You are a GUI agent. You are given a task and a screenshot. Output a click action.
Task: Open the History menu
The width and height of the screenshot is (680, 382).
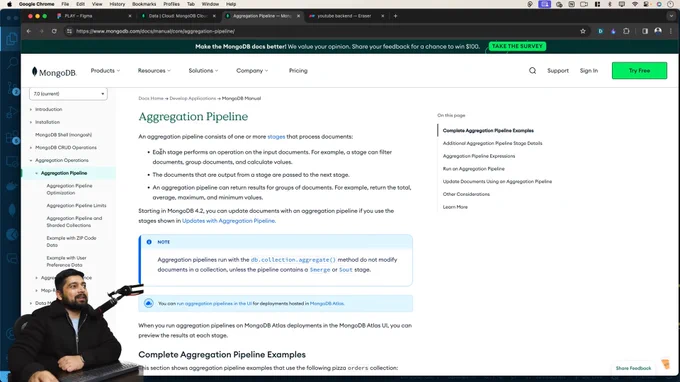[x=117, y=4]
